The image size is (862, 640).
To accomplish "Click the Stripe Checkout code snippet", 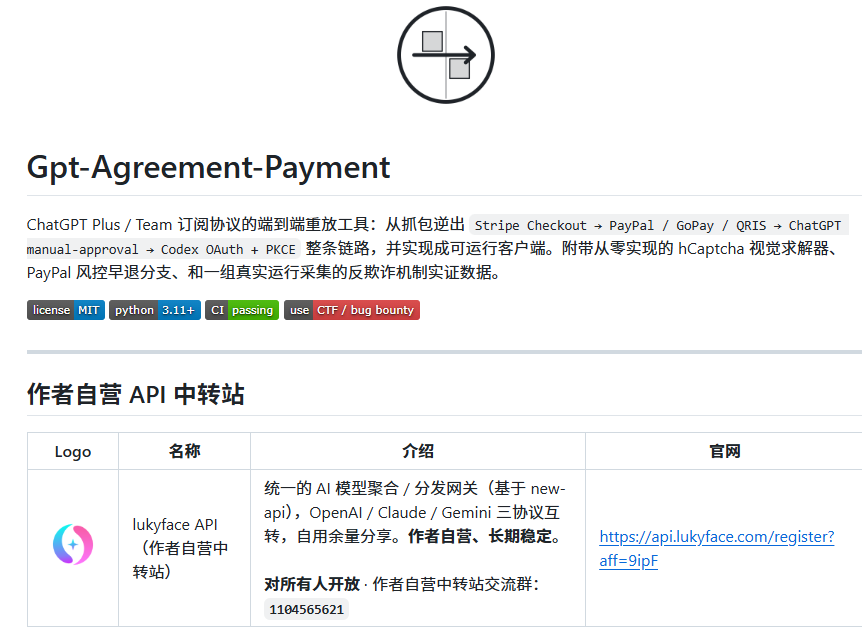I will (658, 225).
